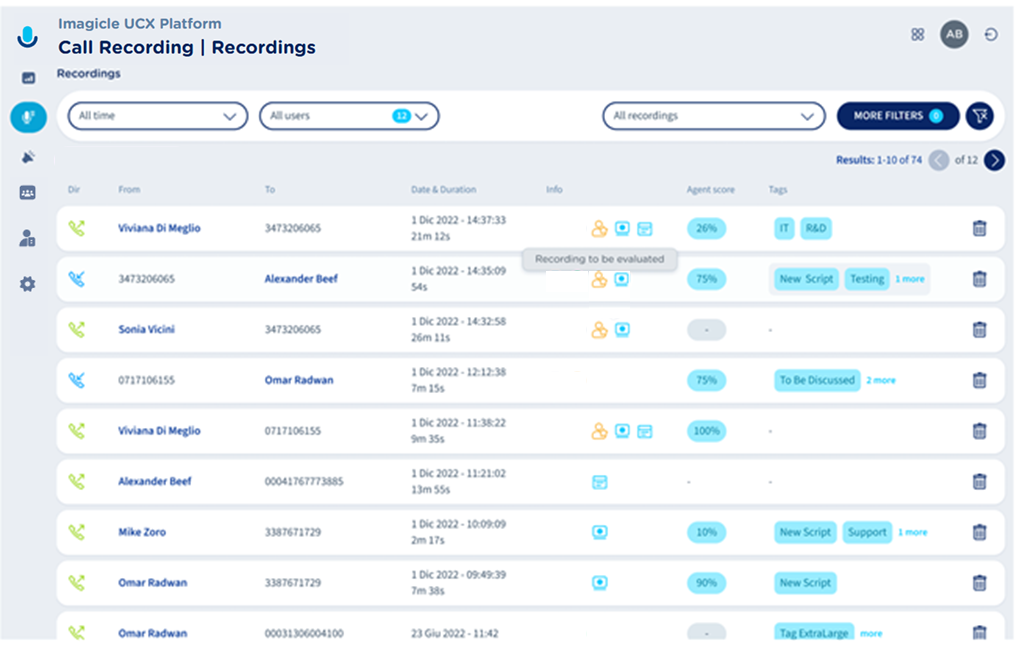Click the clear filters funnel icon

pos(979,116)
